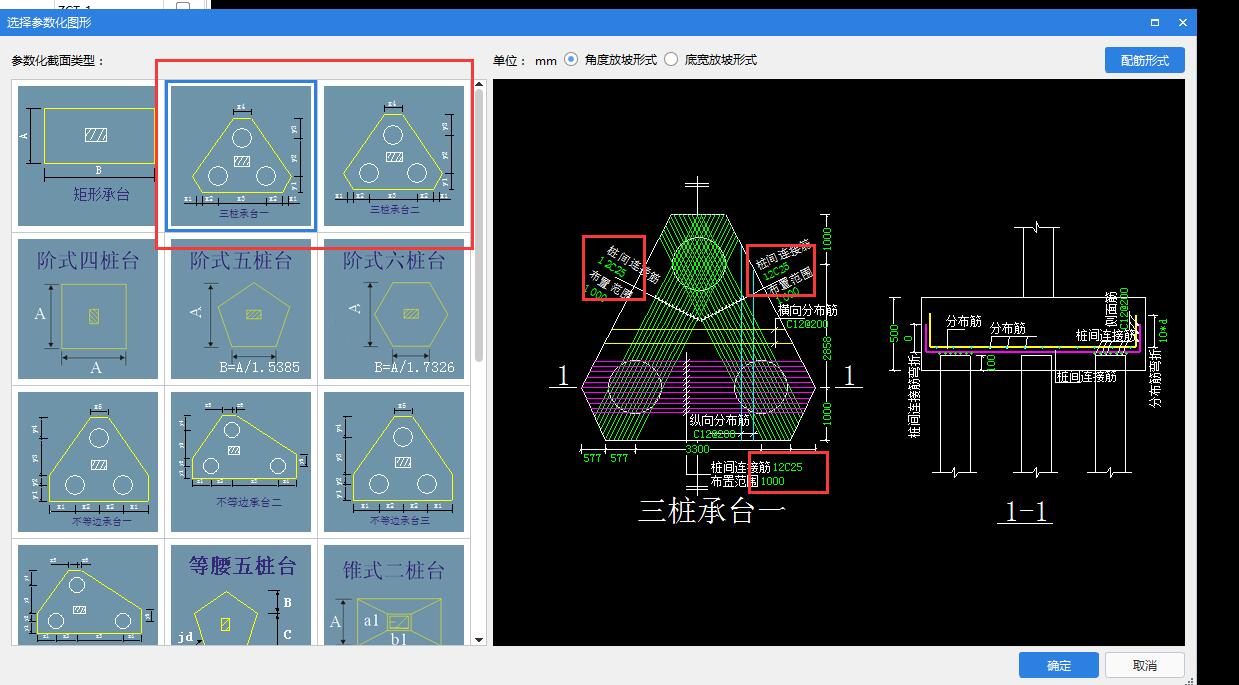The height and width of the screenshot is (685, 1239).
Task: Click the 三桩承台一 title in the drawing
Action: pyautogui.click(x=712, y=510)
